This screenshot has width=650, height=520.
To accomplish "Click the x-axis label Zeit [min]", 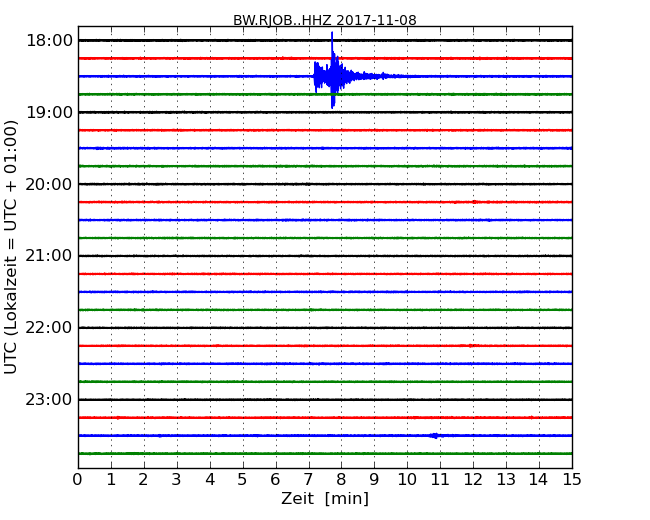I will coord(325,498).
